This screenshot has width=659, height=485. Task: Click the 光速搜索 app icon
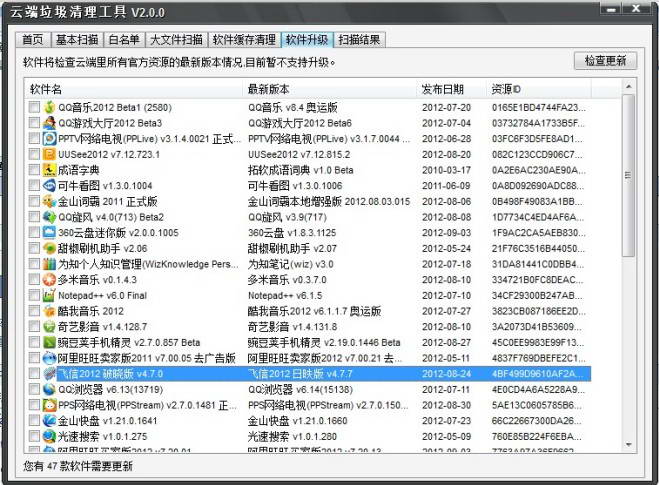(49, 436)
